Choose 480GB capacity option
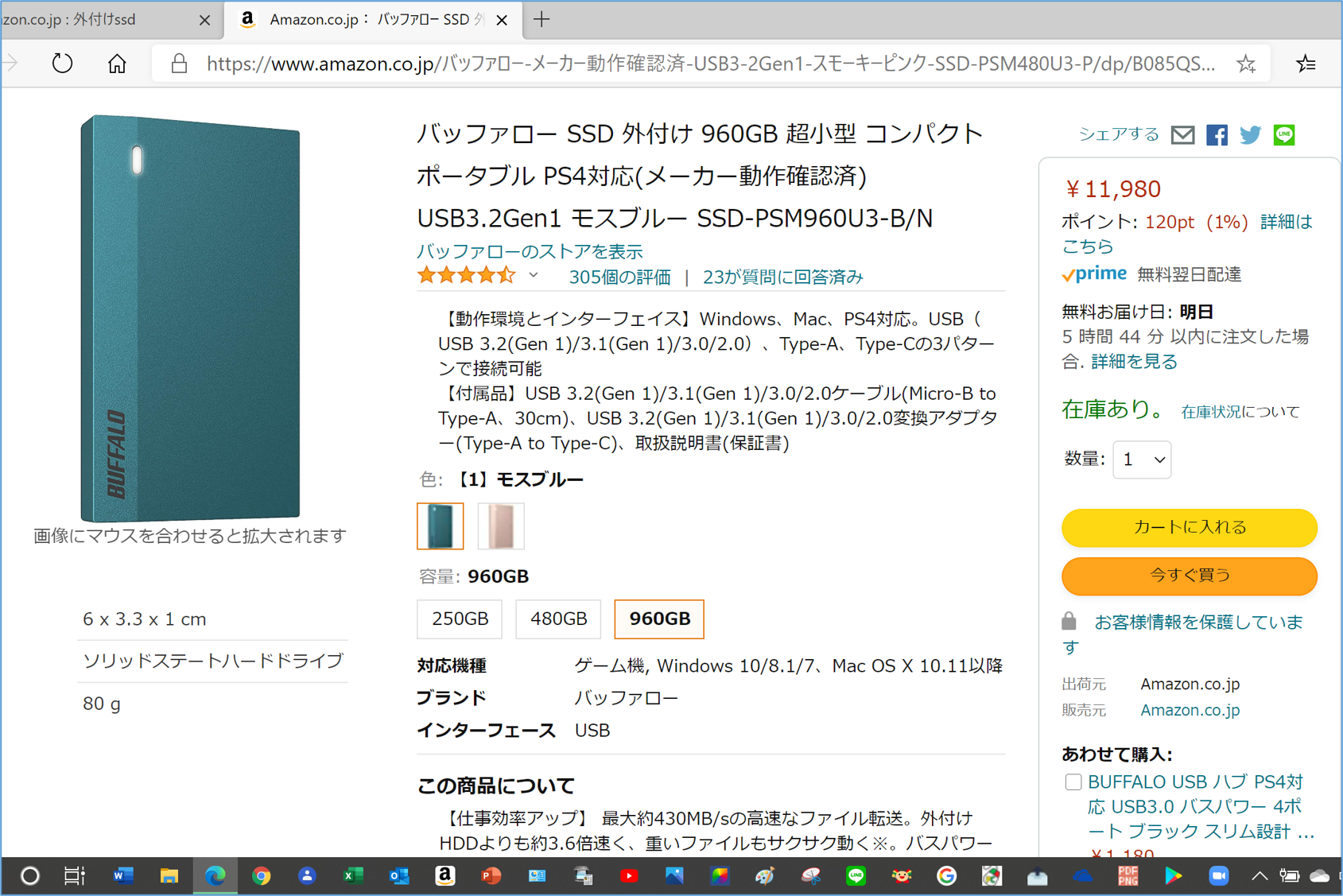The width and height of the screenshot is (1343, 896). [x=558, y=619]
